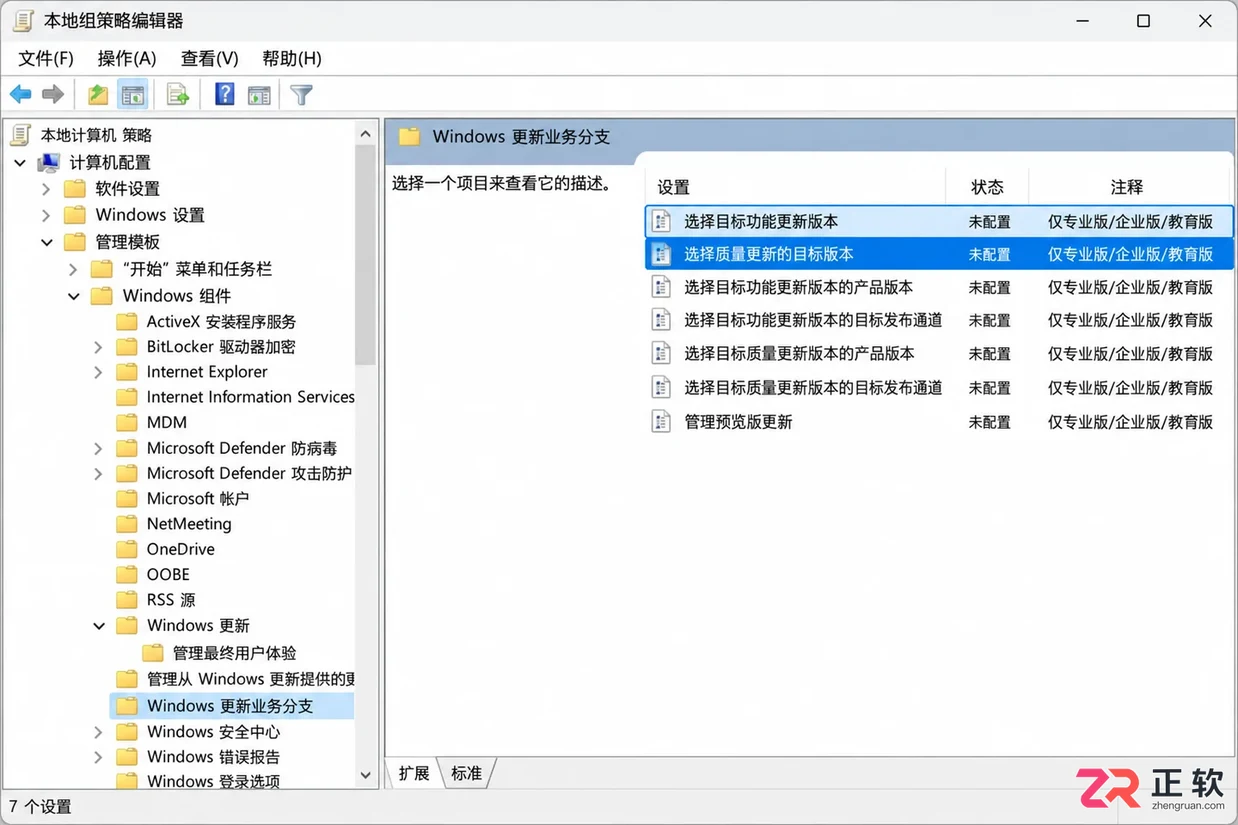The height and width of the screenshot is (825, 1238).
Task: Expand the 软件设置 node
Action: 46,188
